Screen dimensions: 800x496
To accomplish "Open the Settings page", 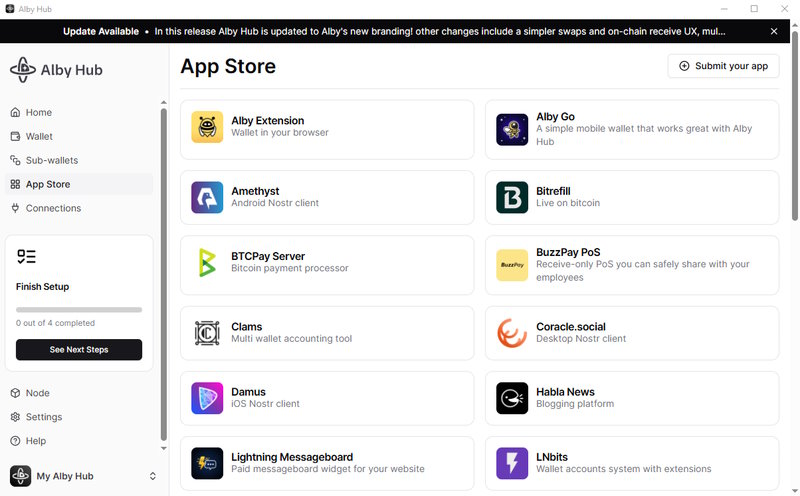I will pos(43,417).
